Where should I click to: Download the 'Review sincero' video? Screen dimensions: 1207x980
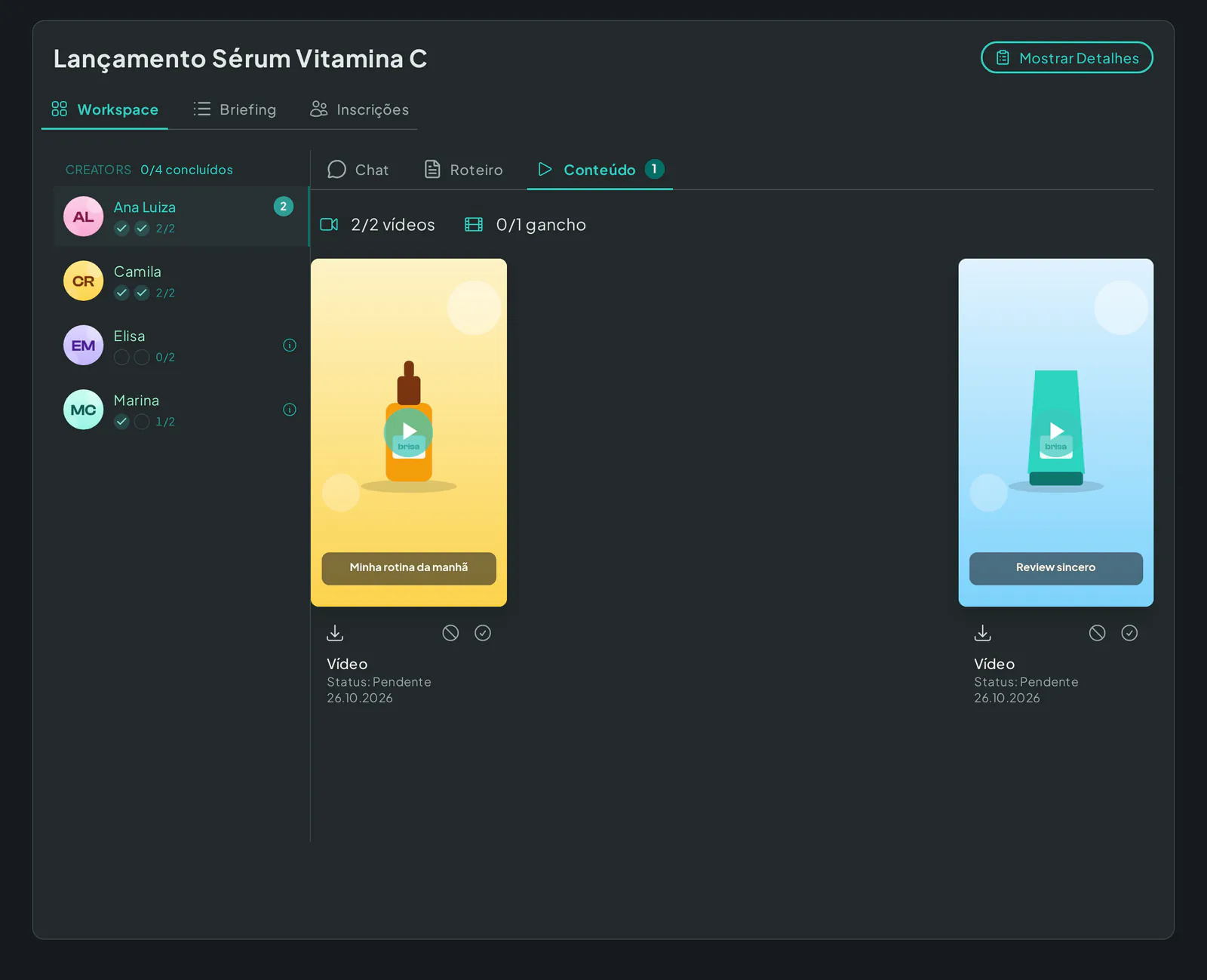tap(982, 633)
